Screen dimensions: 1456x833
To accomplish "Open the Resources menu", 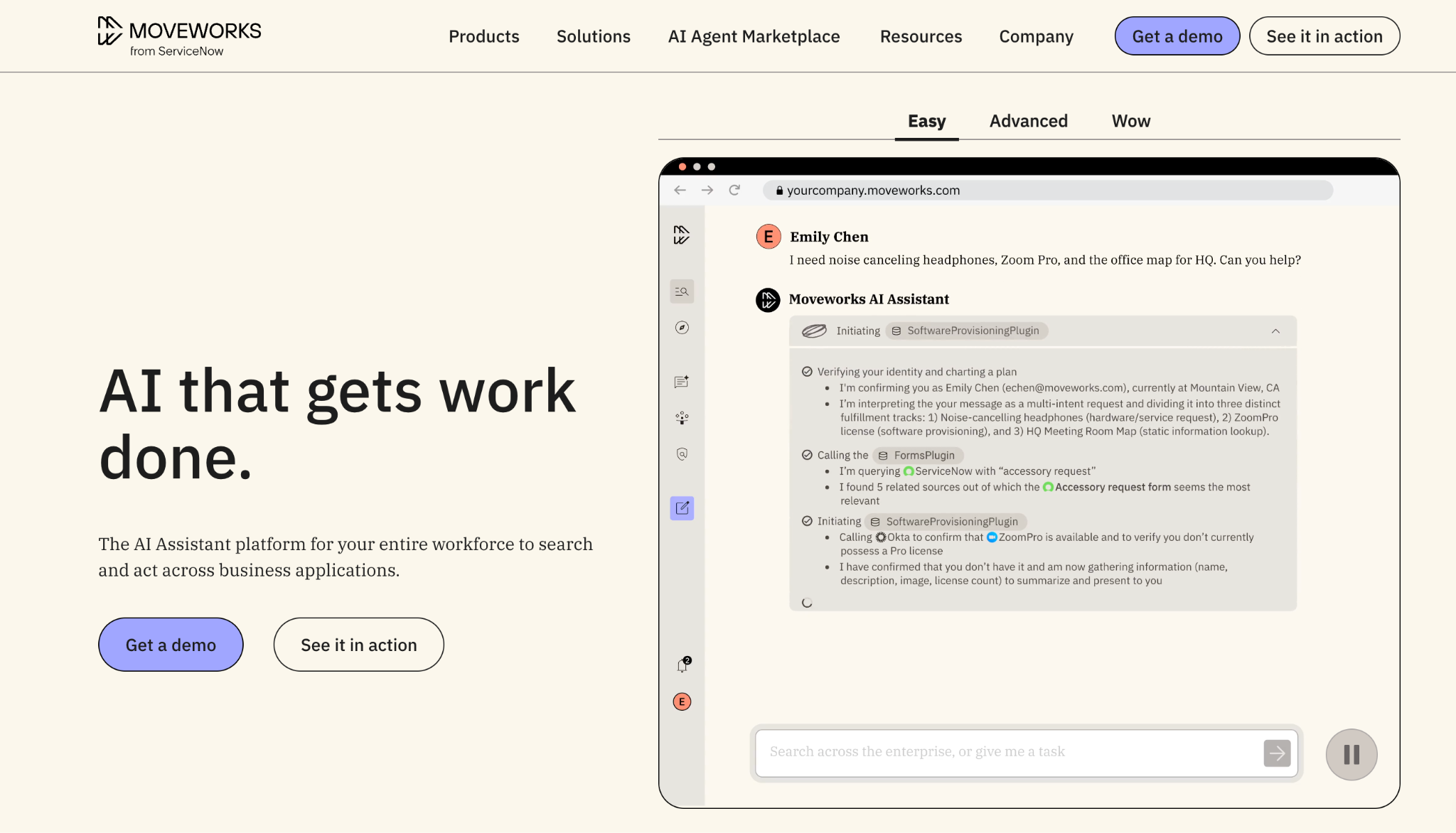I will click(921, 36).
